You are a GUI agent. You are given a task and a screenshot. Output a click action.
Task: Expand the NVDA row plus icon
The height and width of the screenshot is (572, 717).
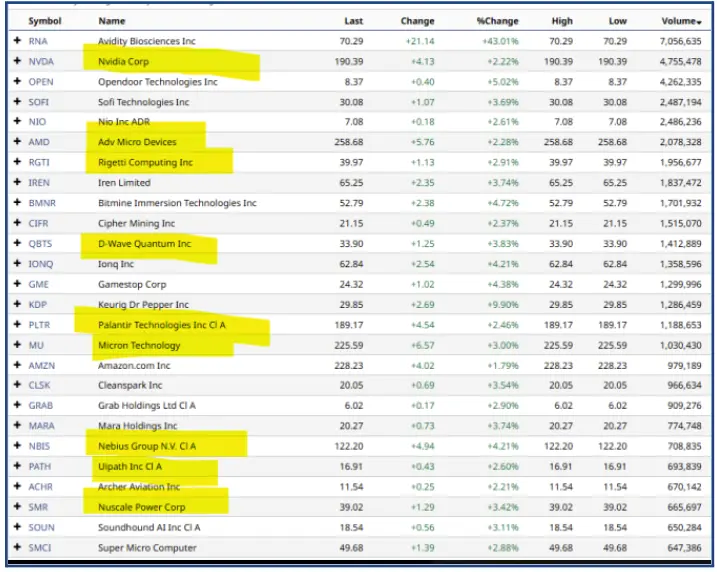17,62
